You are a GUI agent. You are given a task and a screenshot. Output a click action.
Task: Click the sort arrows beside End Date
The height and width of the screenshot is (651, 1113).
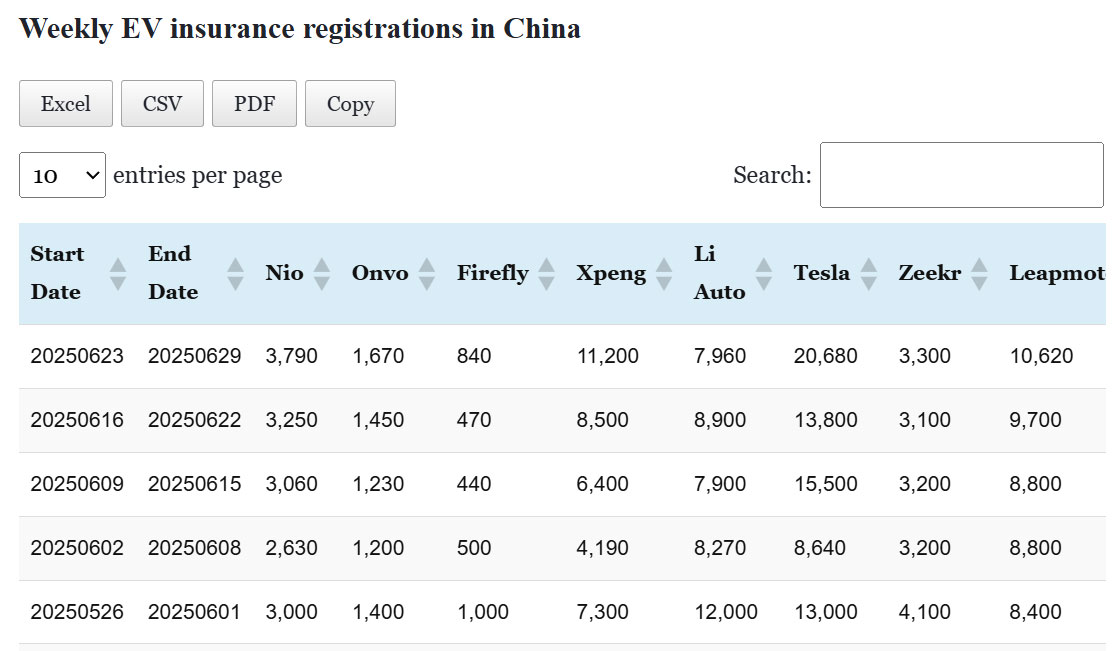click(235, 274)
